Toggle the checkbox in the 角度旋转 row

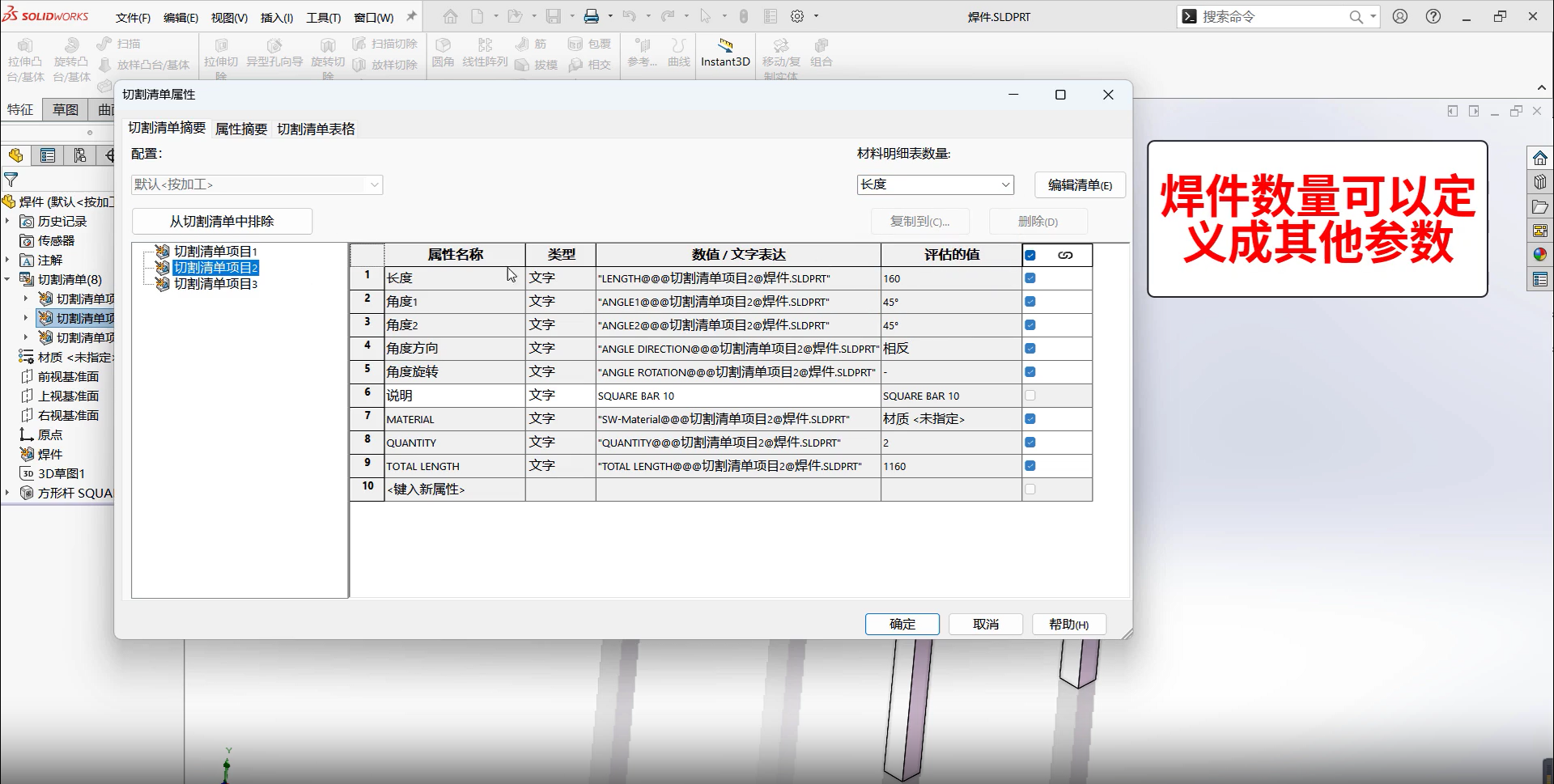point(1030,372)
